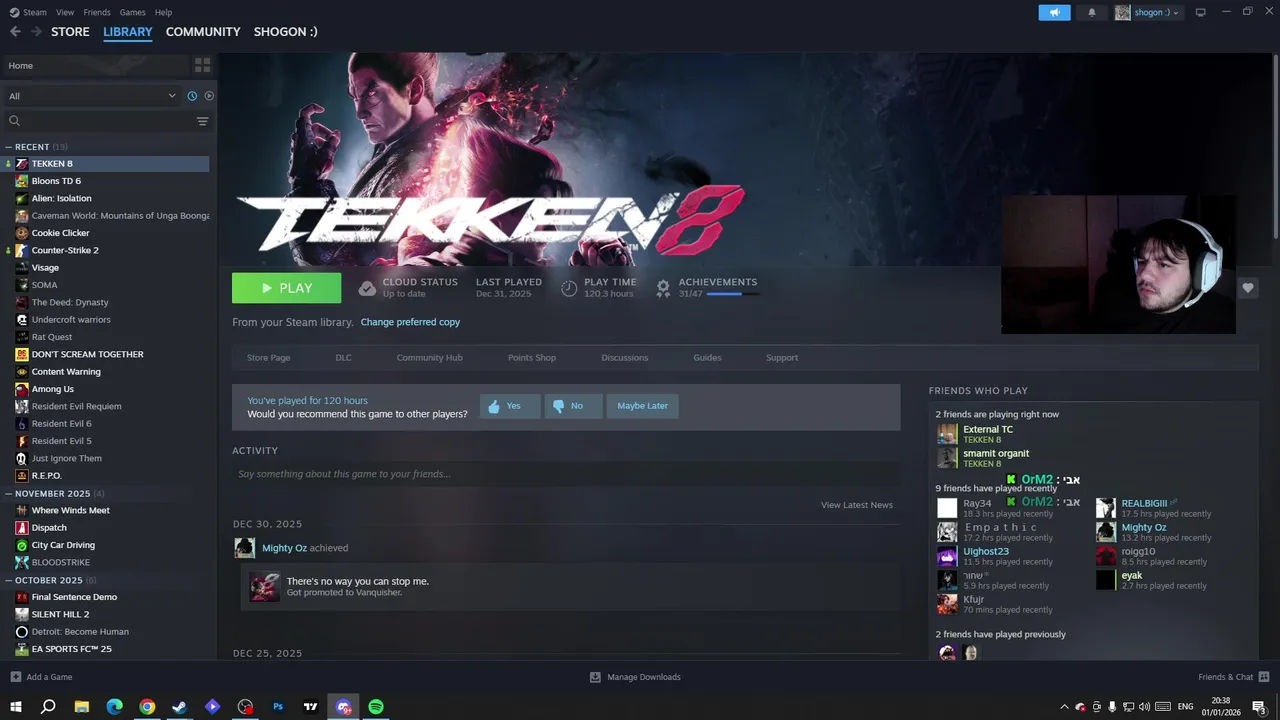This screenshot has height=720, width=1280.
Task: Open the Games menu
Action: [132, 12]
